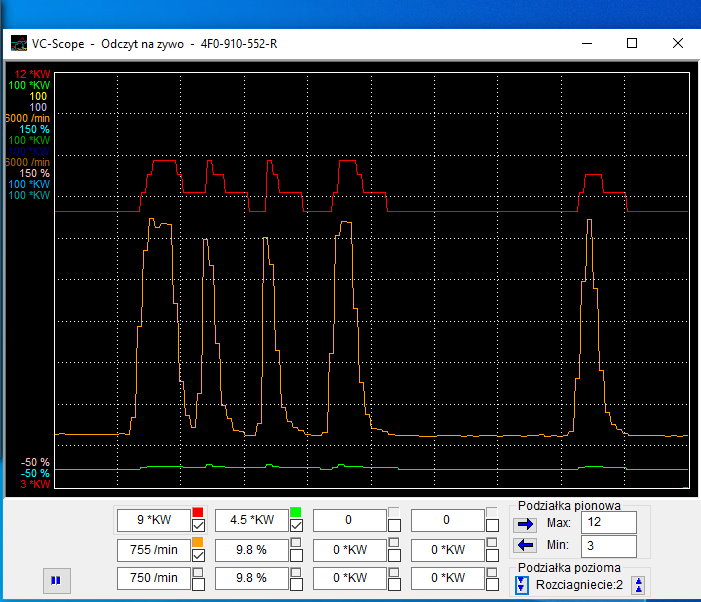Click the blue double-arrow icon left of Rozciagniecie
This screenshot has height=602, width=701.
tap(521, 585)
